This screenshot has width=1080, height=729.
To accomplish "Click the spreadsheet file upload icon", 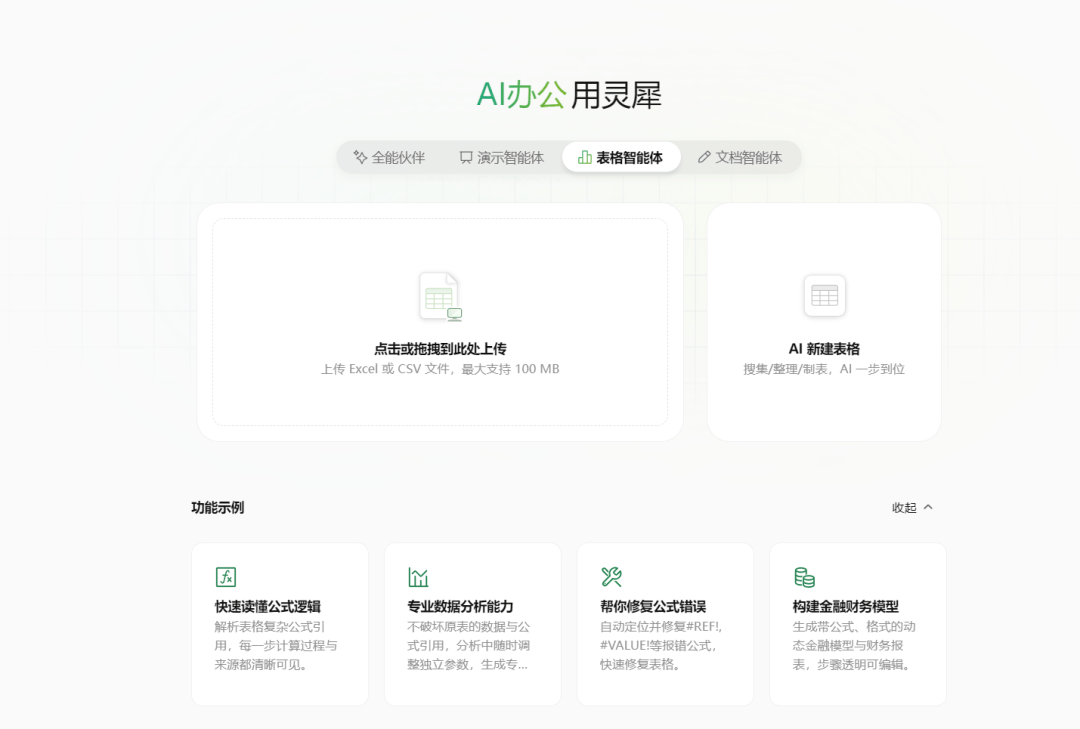I will [x=440, y=296].
